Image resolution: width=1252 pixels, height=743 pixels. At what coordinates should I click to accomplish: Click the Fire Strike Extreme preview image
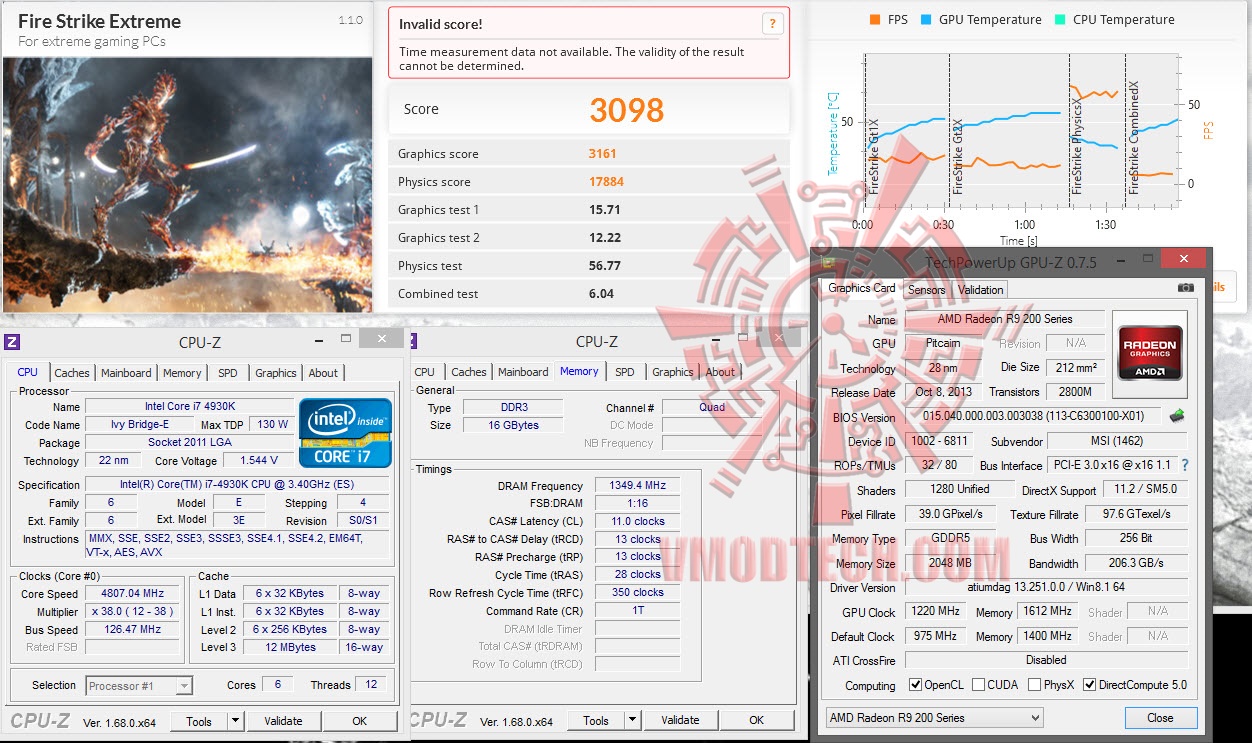tap(187, 184)
